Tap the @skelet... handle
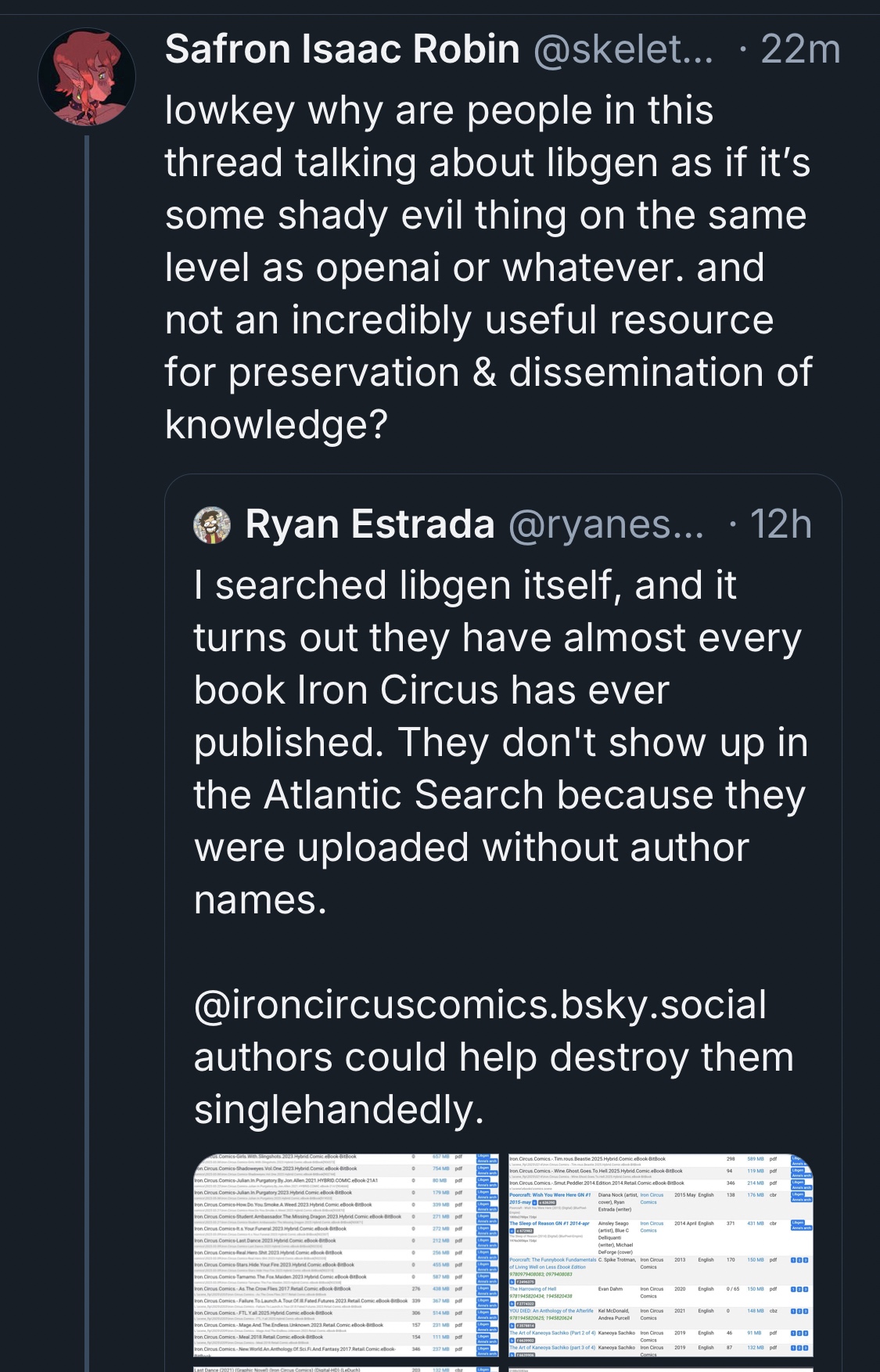Screen dimensions: 880x1372 point(623,49)
